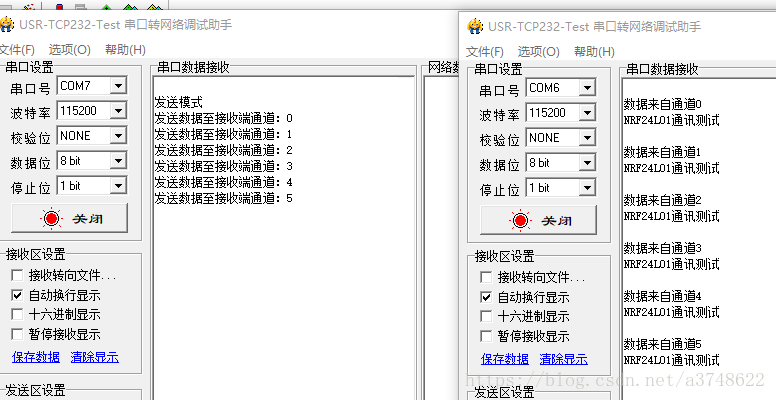This screenshot has width=776, height=400.
Task: Click 串口数据接收 group title in COM6 window
Action: pos(663,69)
